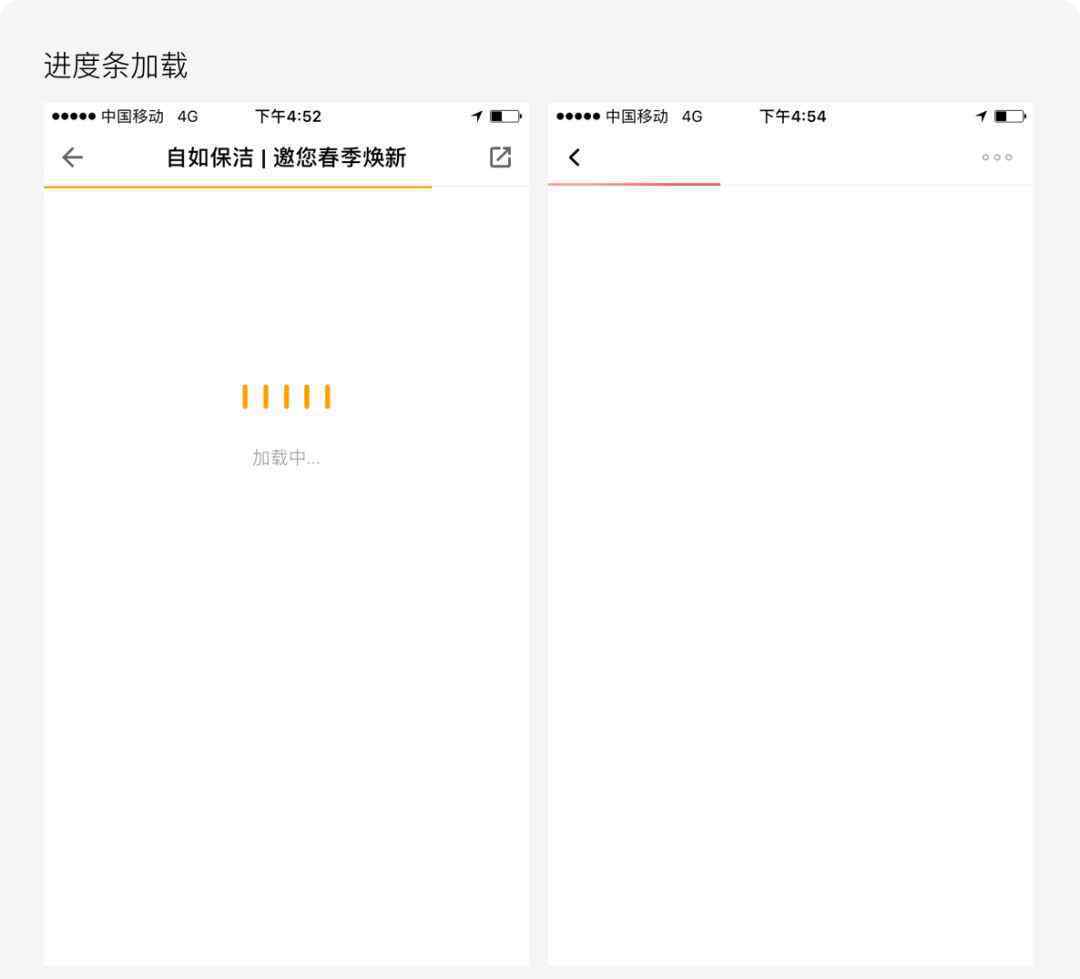Click signal dots in left status bar

pos(74,116)
